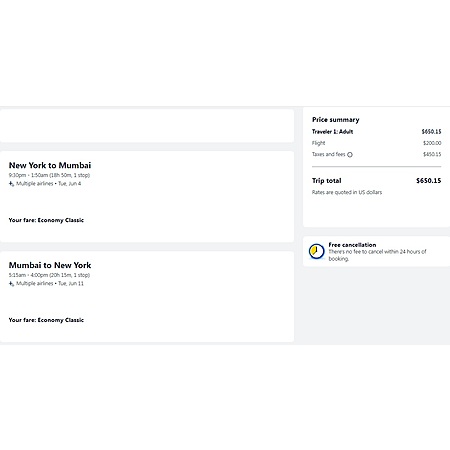Select the New York to Mumbai heading

click(x=50, y=165)
